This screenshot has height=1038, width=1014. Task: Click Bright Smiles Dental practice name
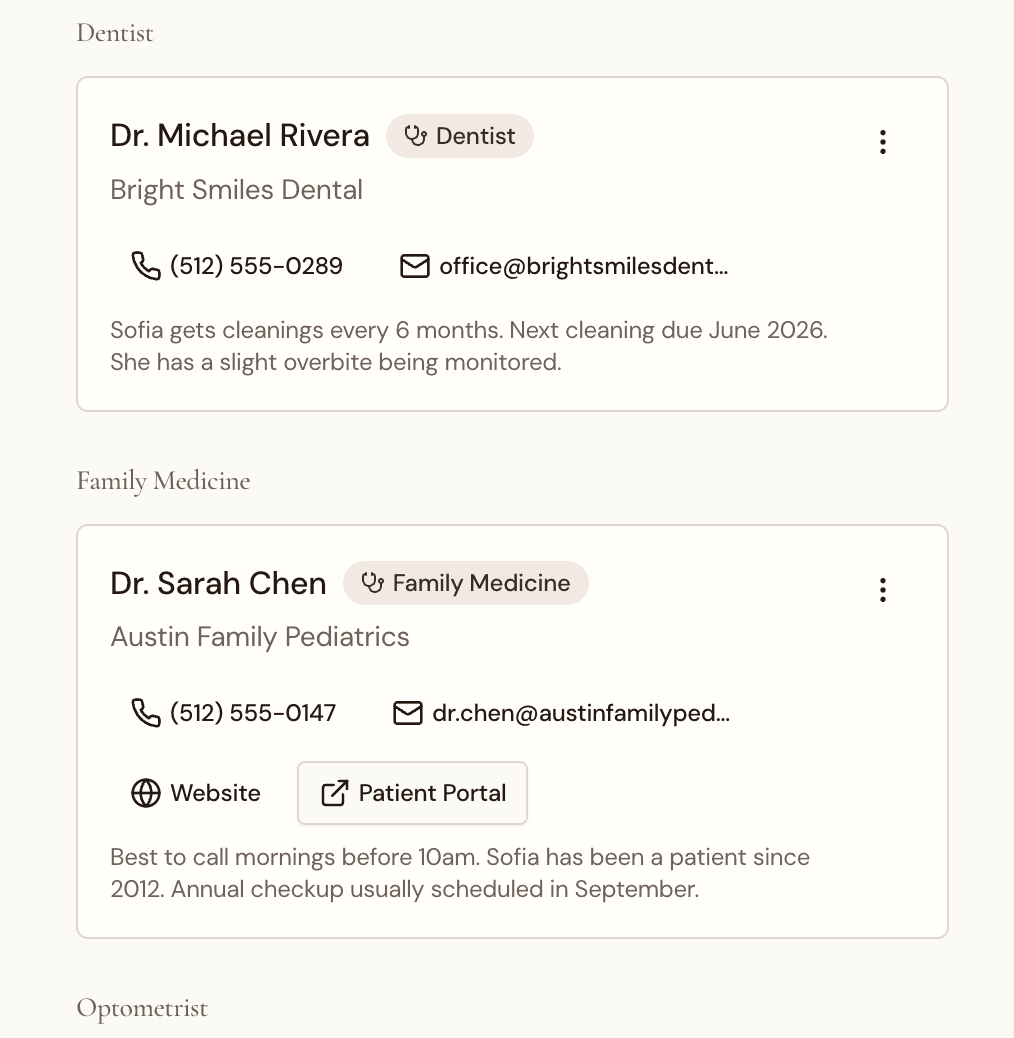pyautogui.click(x=237, y=190)
